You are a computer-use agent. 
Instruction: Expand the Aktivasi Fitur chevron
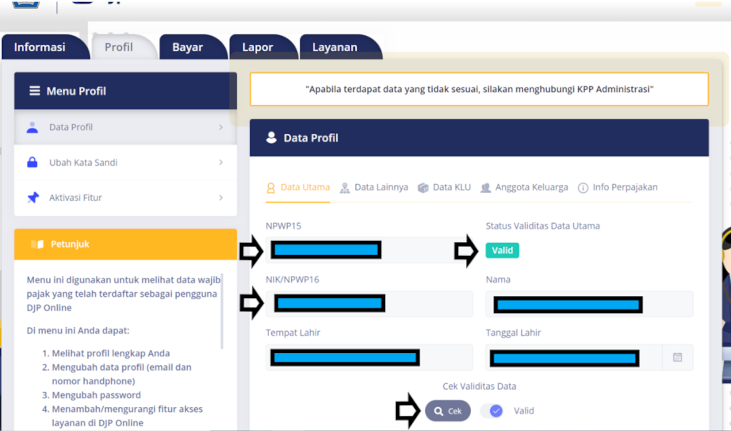point(220,198)
